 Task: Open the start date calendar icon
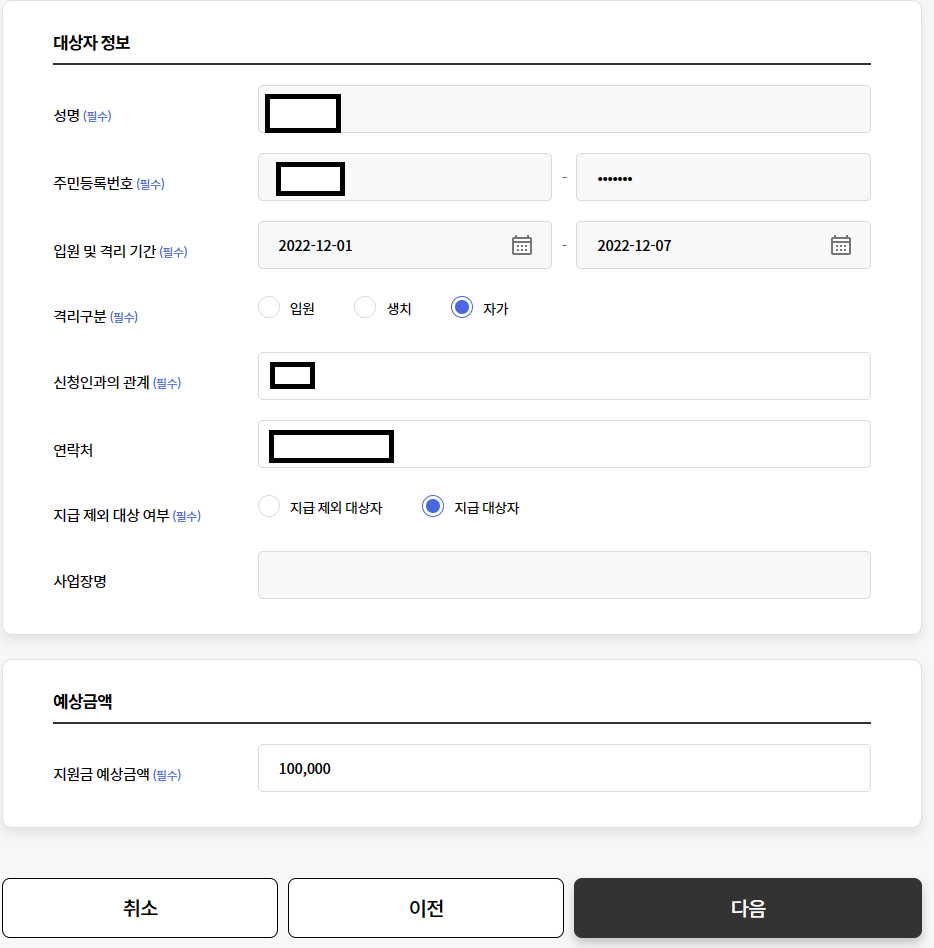522,245
